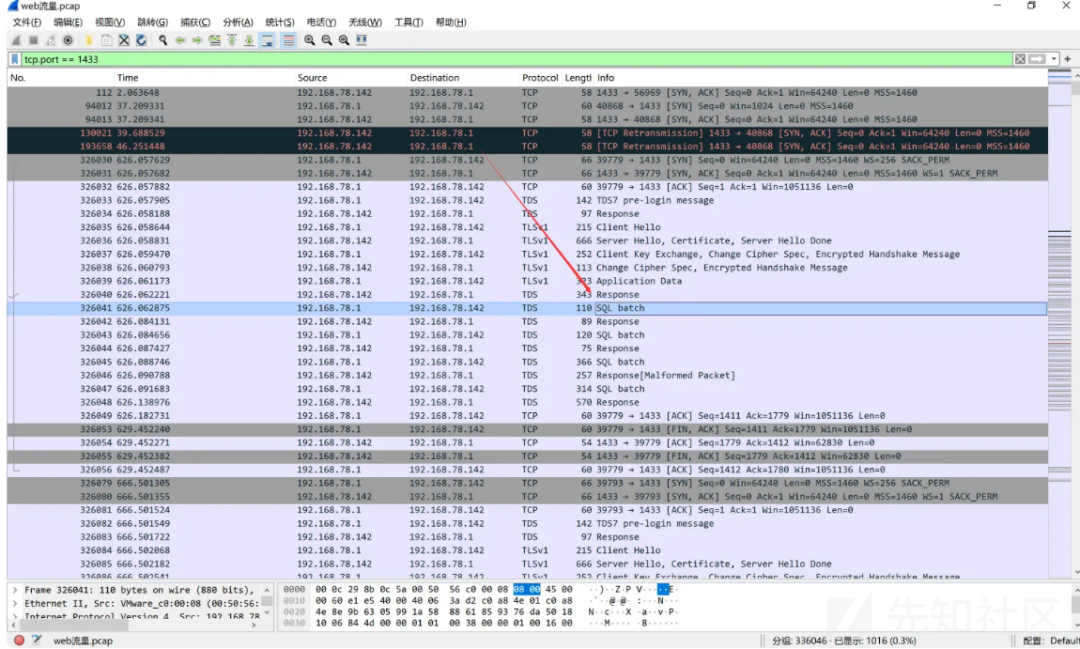Viewport: 1080px width, 649px height.
Task: Select packet 326046 Response Malformed Packet row
Action: pyautogui.click(x=527, y=375)
